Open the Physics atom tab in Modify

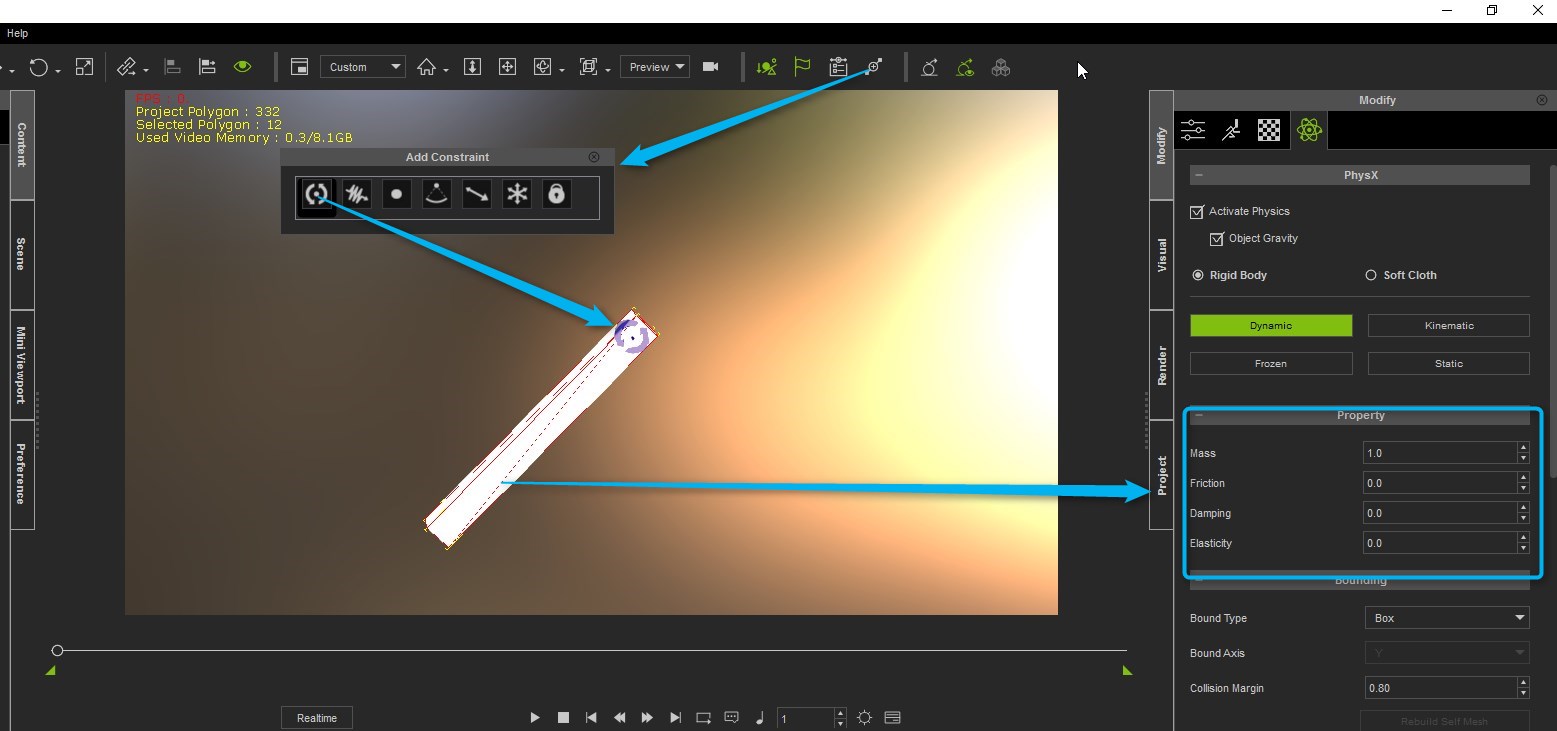pos(1308,130)
